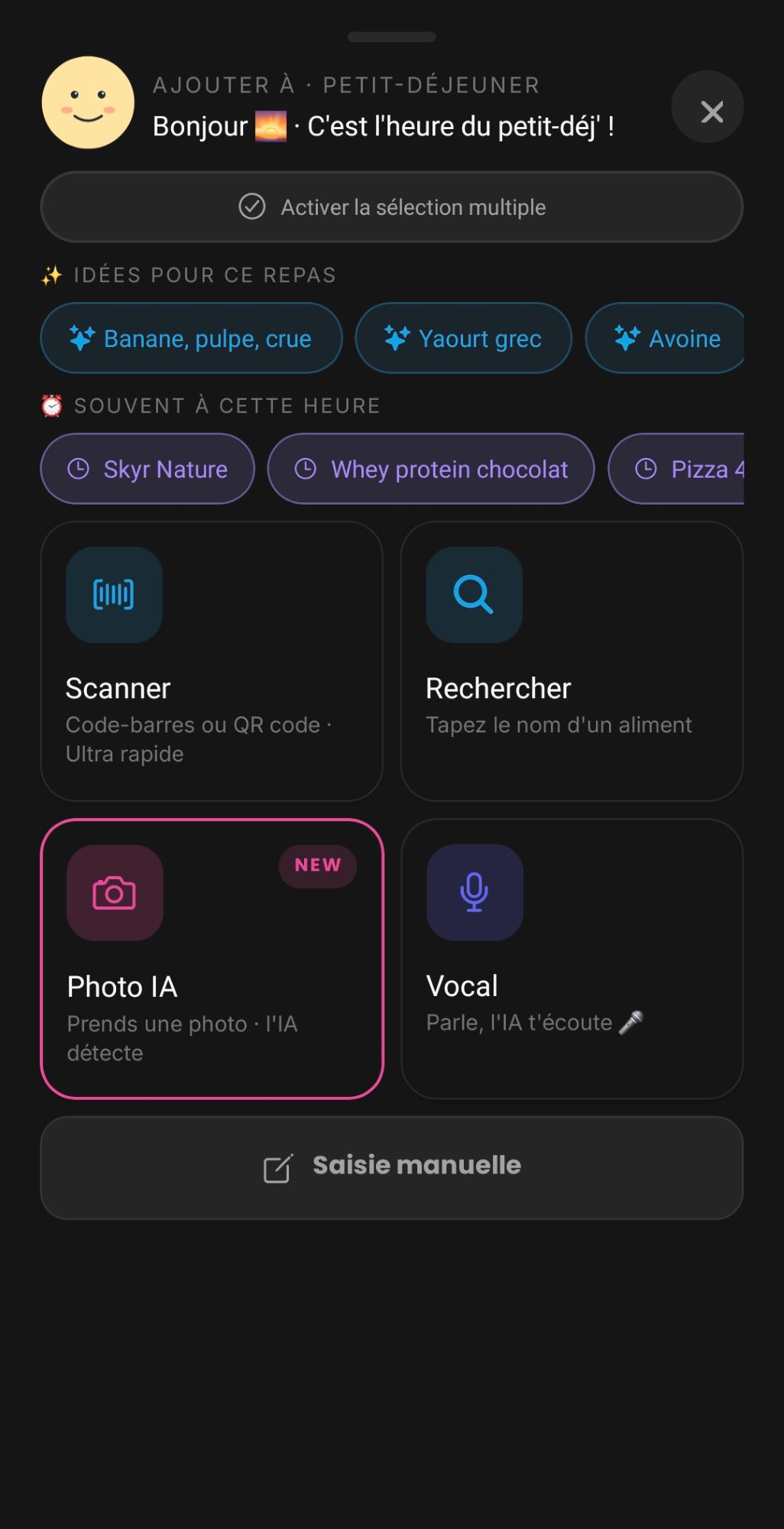Tap the sheet drag handle at top

[391, 37]
